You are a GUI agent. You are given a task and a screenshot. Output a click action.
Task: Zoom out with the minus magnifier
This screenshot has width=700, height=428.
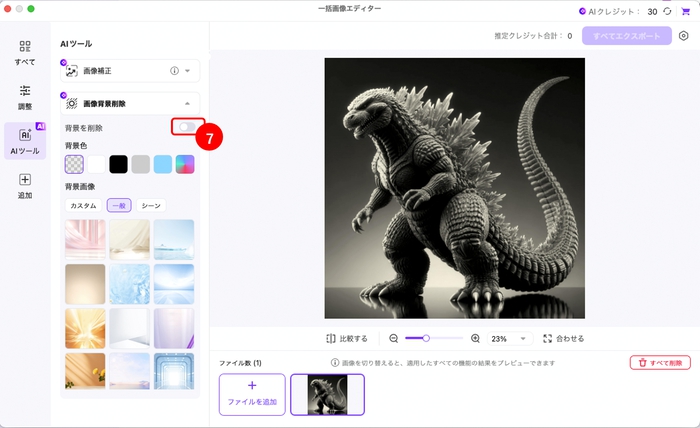(393, 339)
